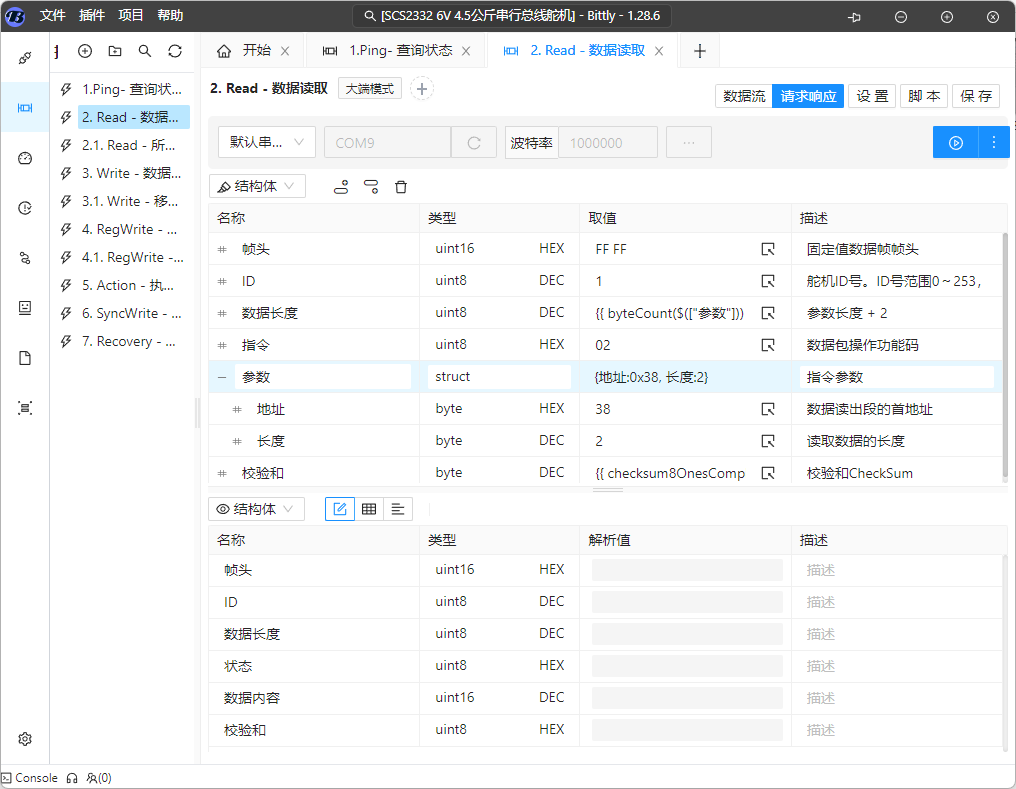Click the 保存 button

point(976,96)
